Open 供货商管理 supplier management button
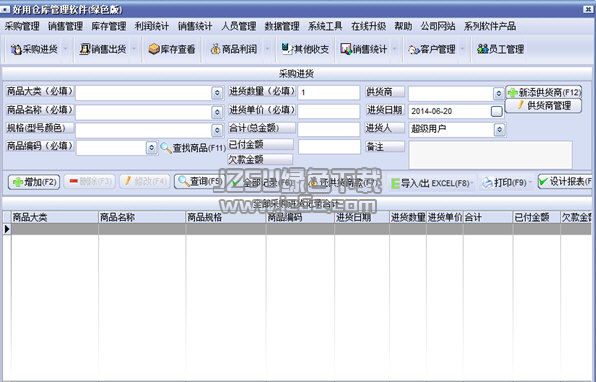 [544, 106]
